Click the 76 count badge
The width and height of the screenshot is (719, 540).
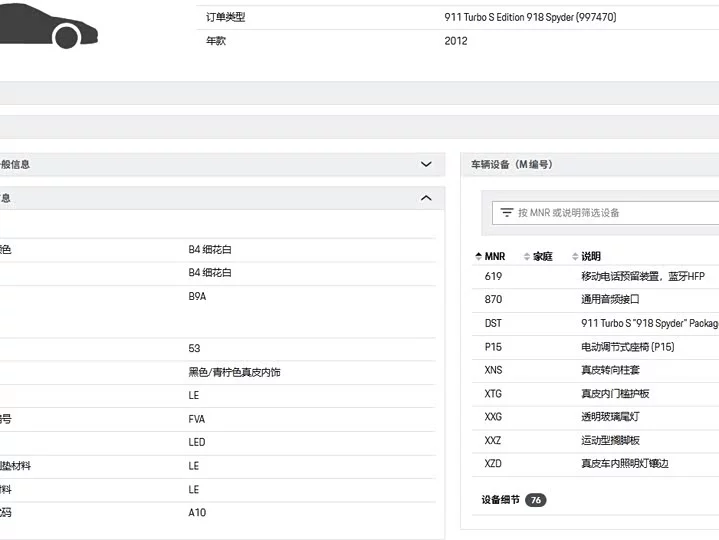(536, 500)
